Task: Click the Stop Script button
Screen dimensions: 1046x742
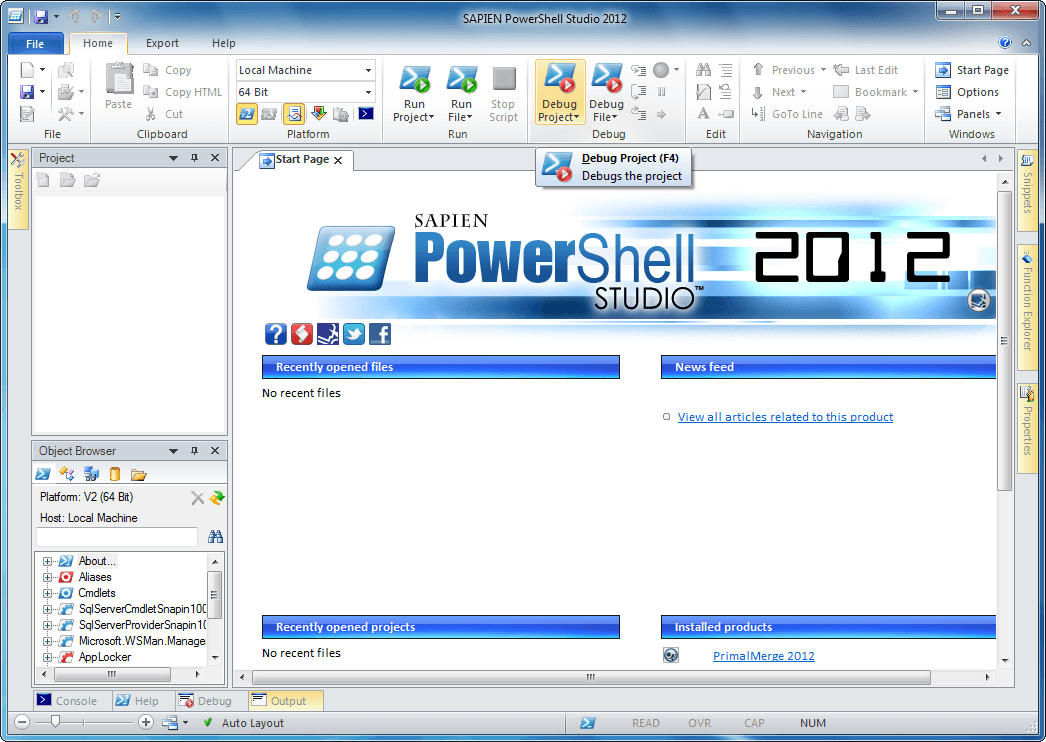Action: coord(503,93)
